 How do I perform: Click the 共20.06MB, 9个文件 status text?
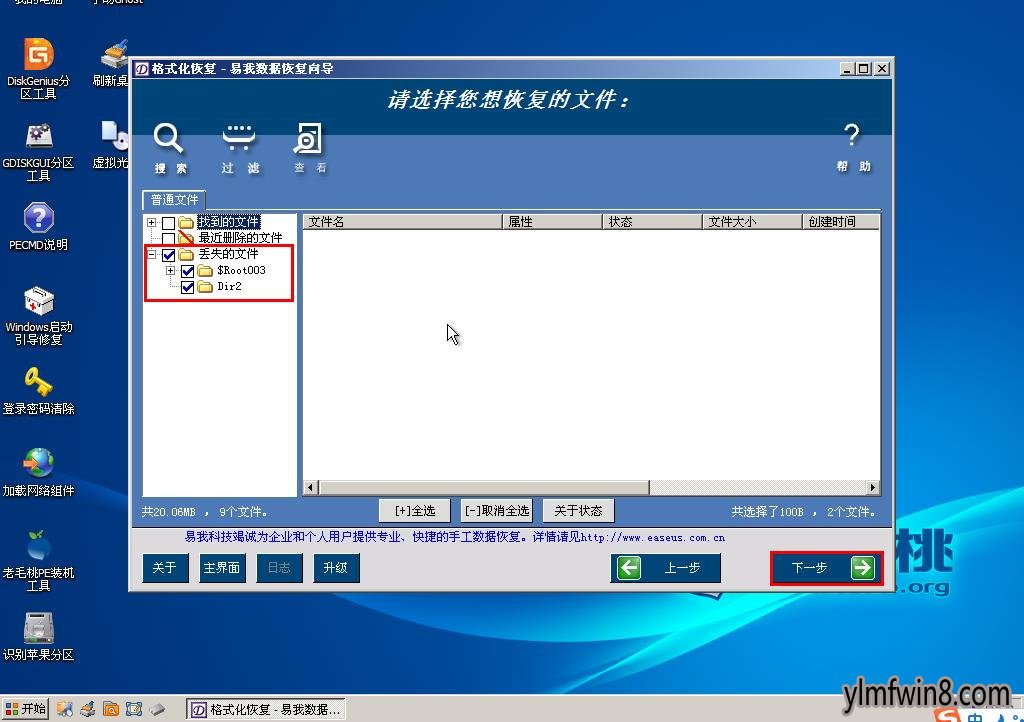[204, 512]
